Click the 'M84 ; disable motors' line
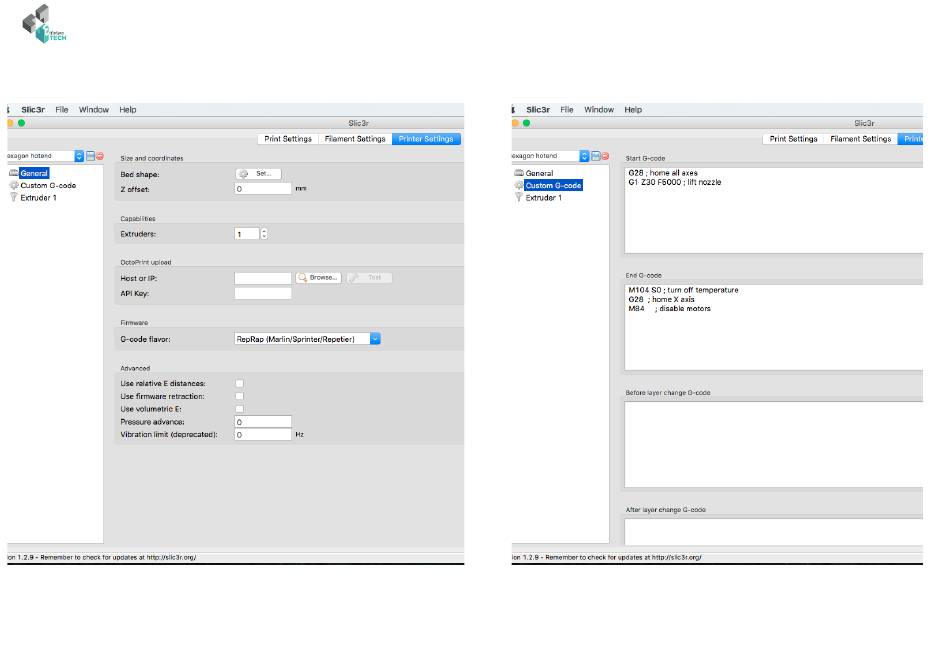 [669, 308]
